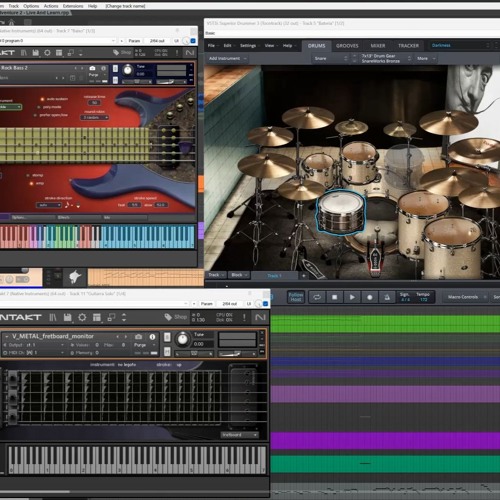
Task: Toggle loop in Superior Drummer transport
Action: point(317,297)
